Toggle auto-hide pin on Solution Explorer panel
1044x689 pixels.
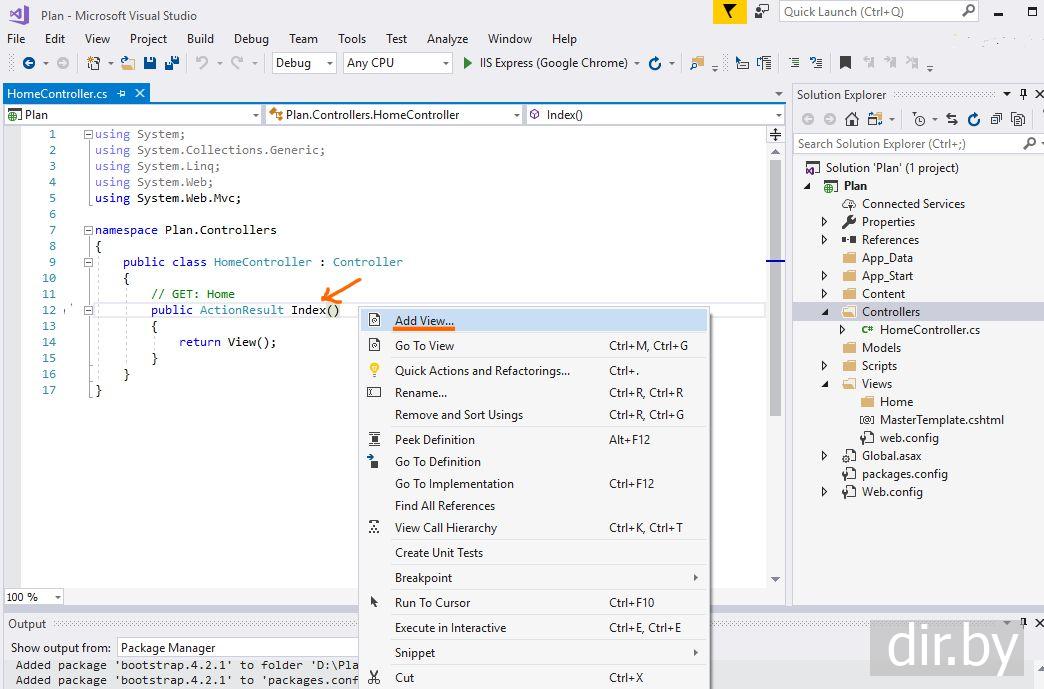coord(1023,94)
